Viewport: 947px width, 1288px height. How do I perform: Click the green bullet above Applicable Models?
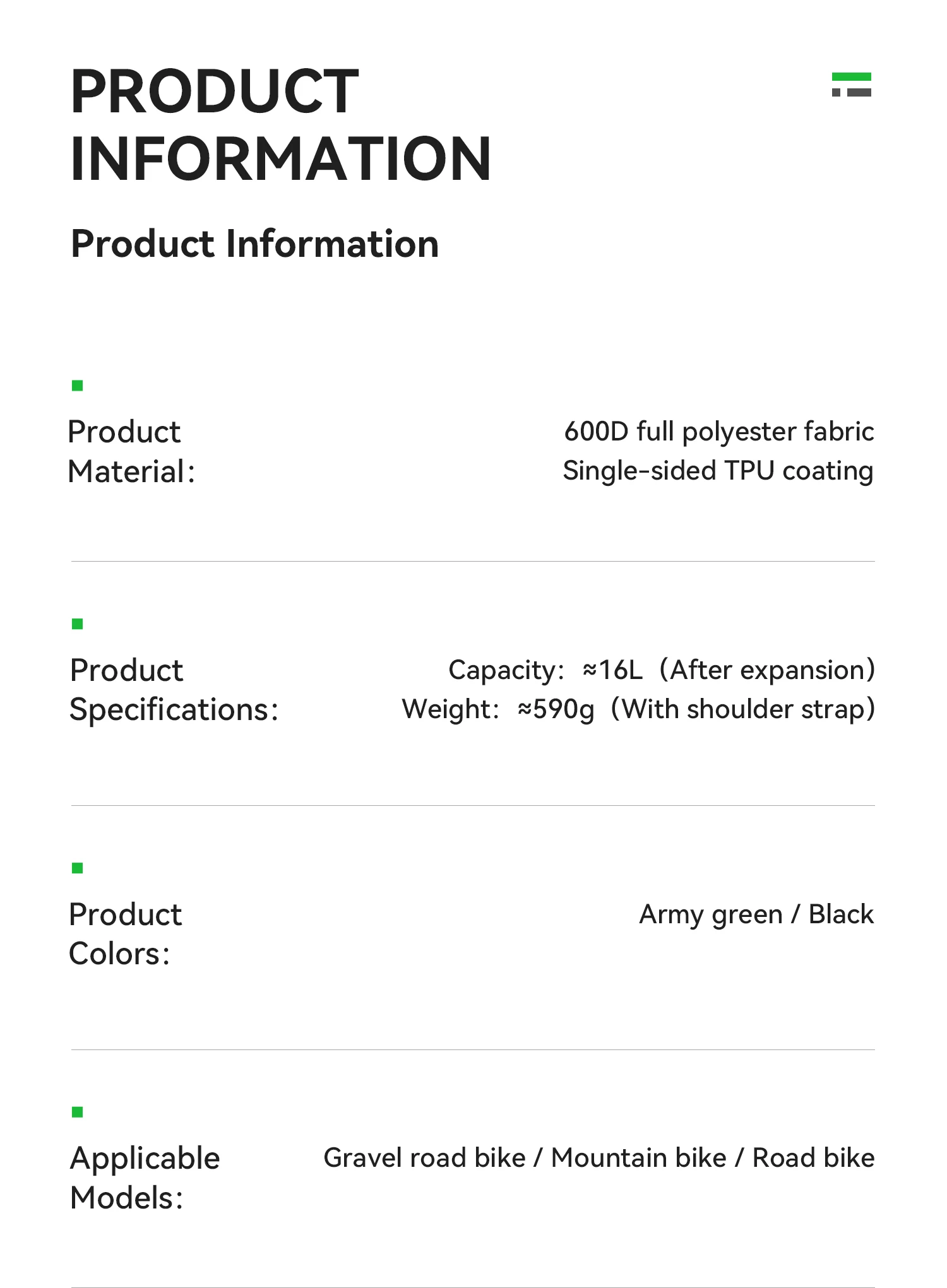(78, 1112)
